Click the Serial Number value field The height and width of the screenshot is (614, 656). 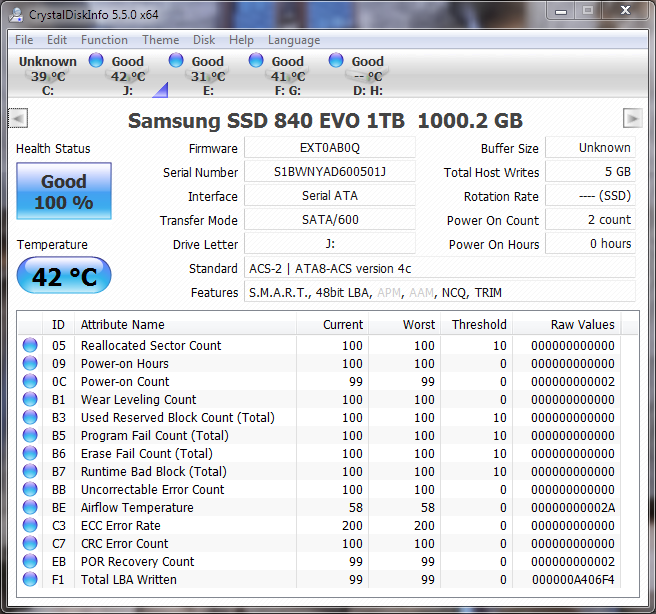coord(329,172)
